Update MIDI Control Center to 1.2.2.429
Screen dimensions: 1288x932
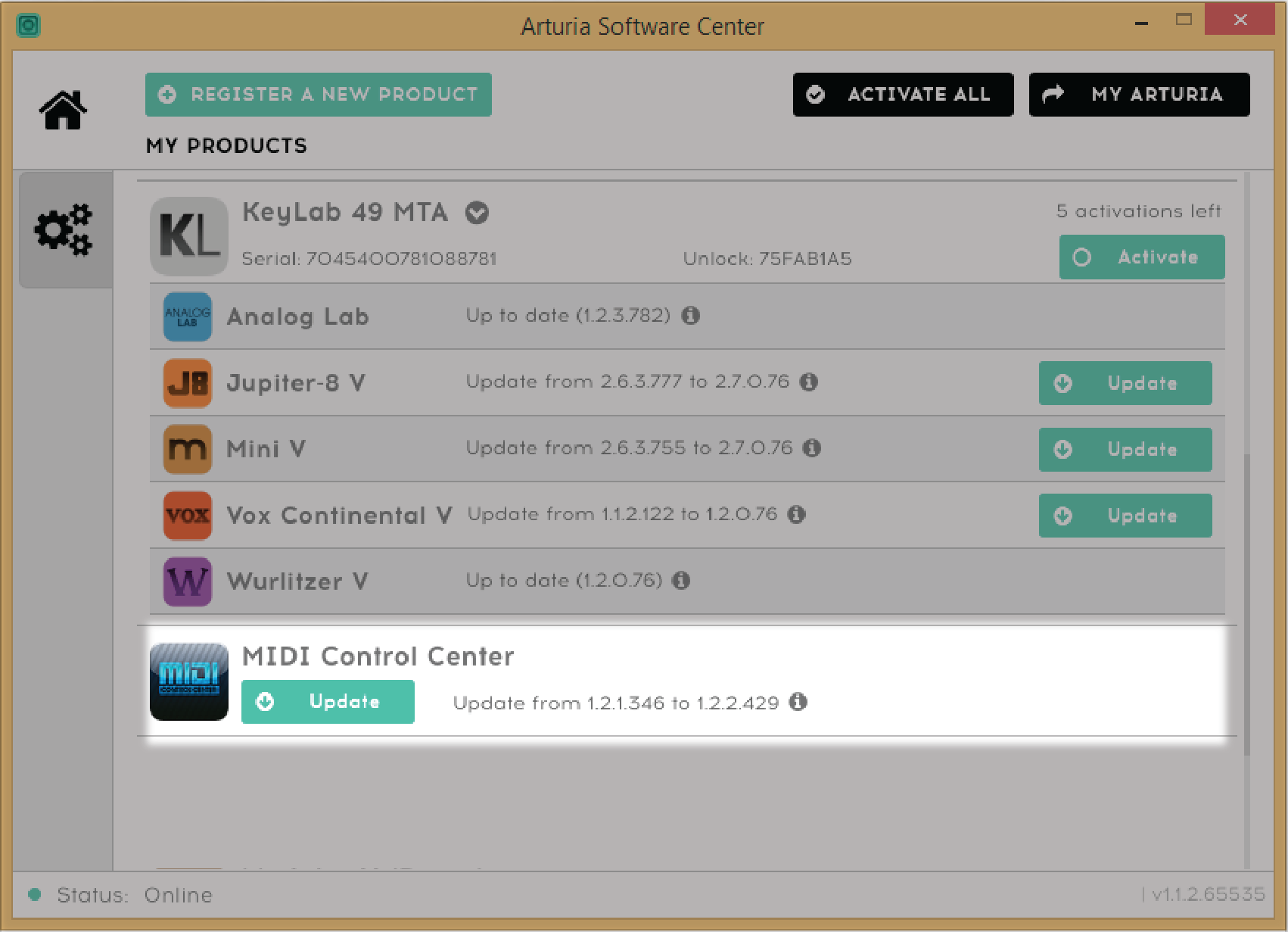[x=328, y=702]
